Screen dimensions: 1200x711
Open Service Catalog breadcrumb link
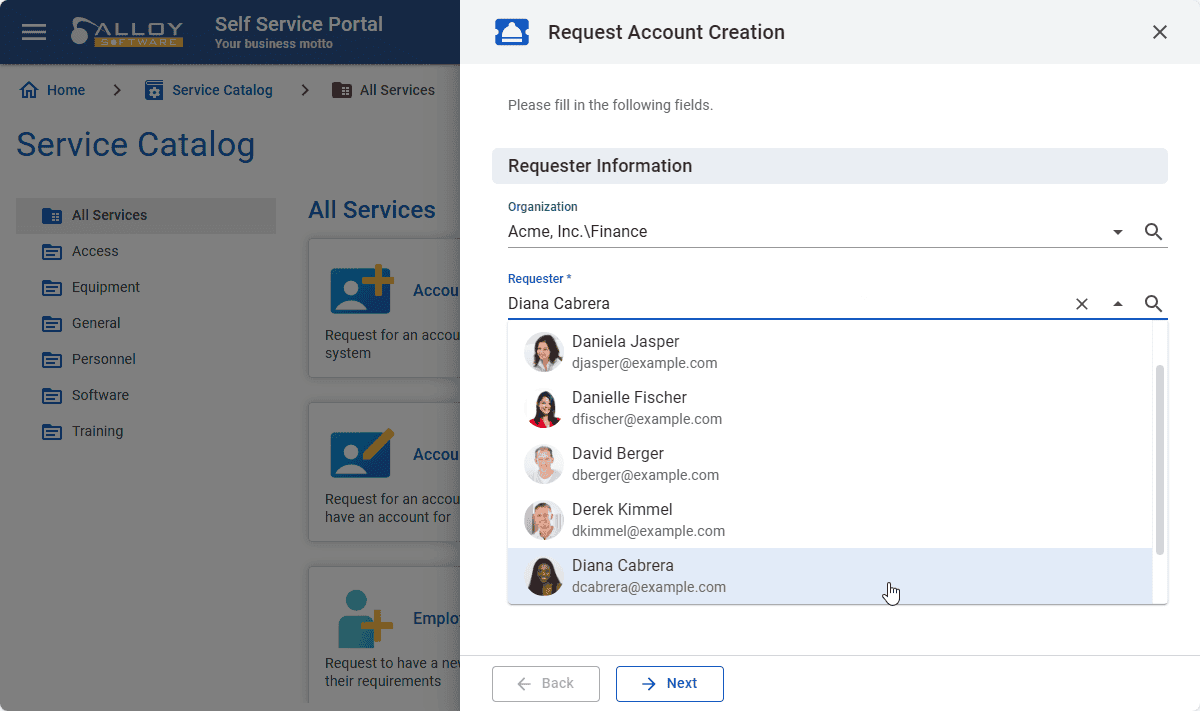[x=221, y=90]
